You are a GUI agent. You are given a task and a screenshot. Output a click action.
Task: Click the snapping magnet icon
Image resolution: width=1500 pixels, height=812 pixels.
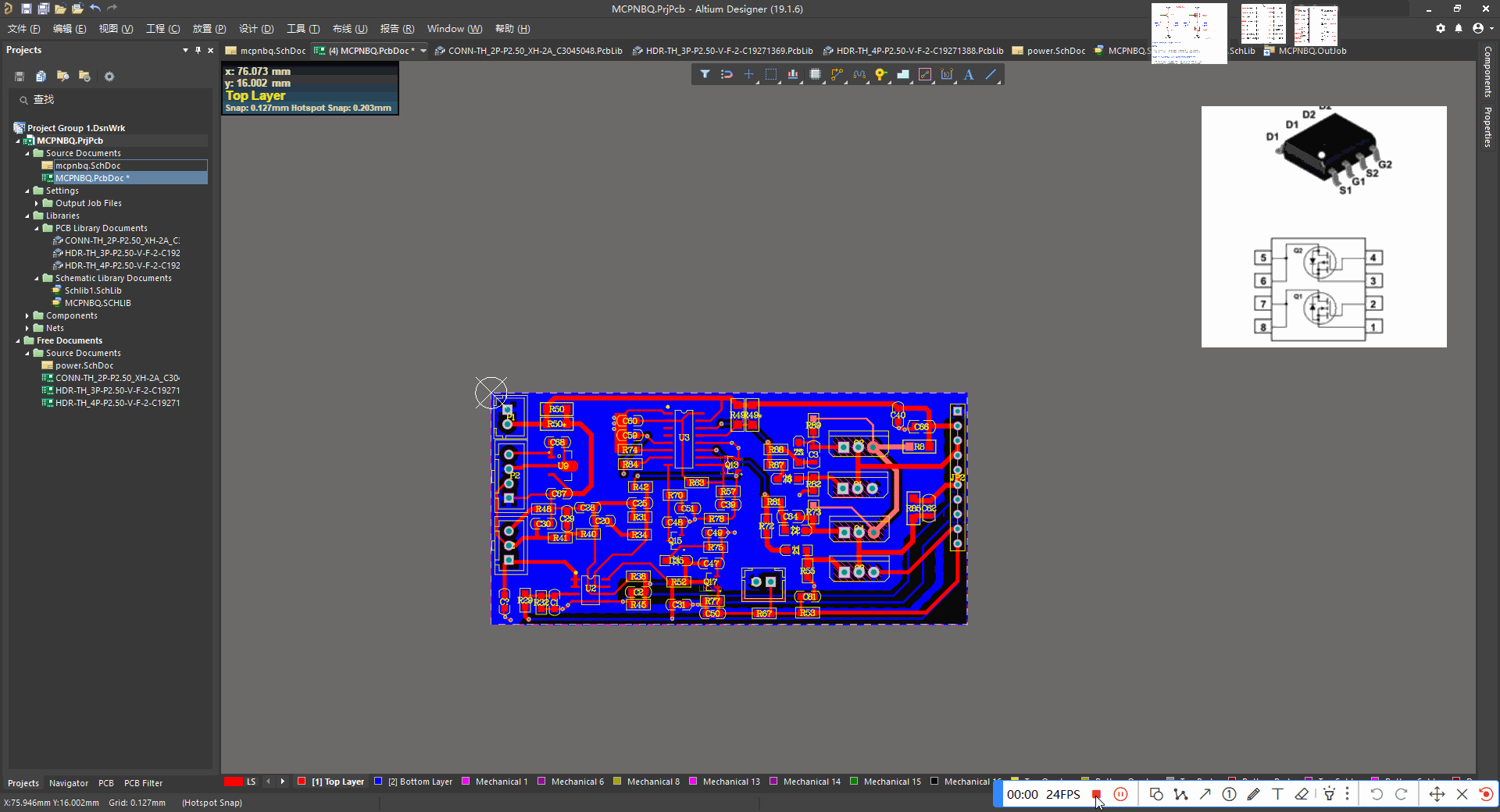tap(727, 74)
